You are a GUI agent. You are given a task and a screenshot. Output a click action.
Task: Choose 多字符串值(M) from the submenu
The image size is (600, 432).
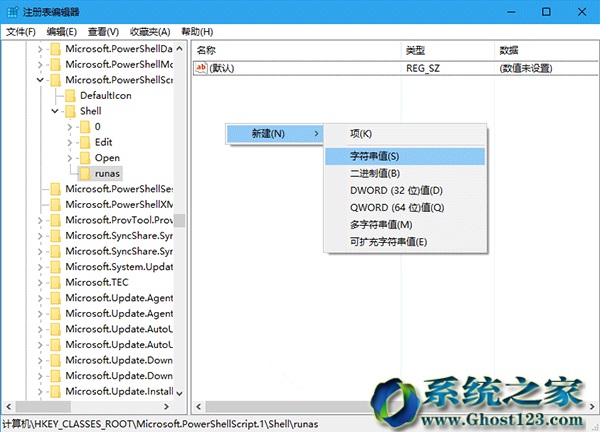click(x=406, y=225)
